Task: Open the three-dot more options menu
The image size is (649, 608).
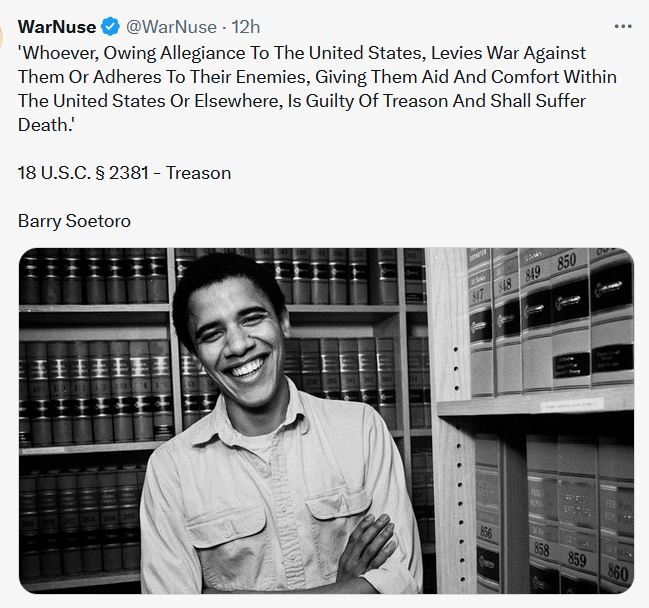Action: [x=622, y=27]
